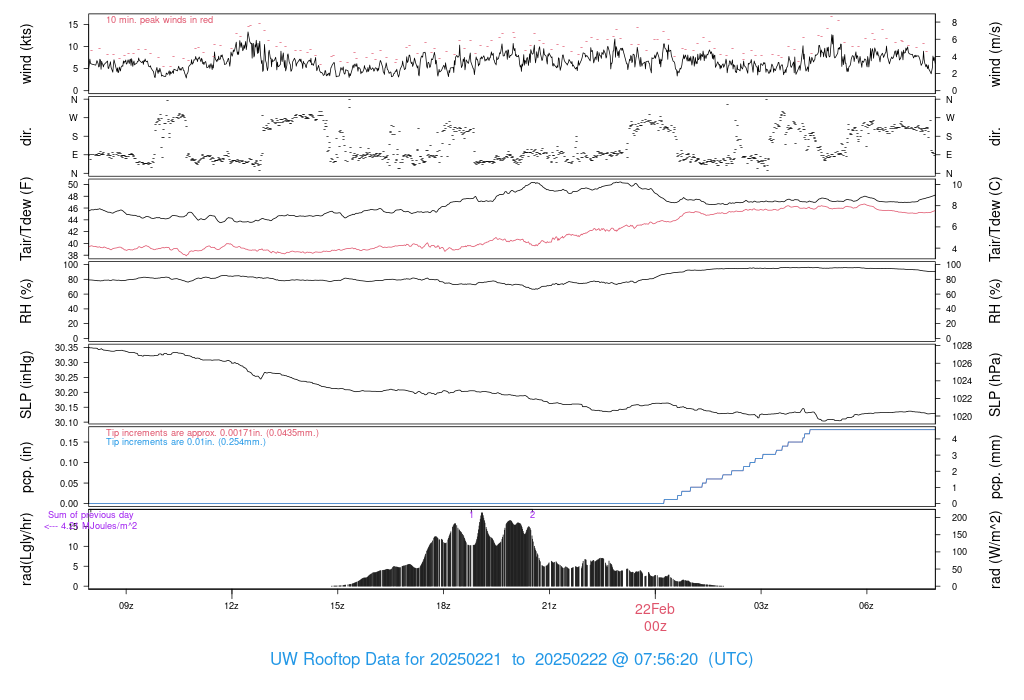Click the 30.10 tick on the SLP inHg axis

pyautogui.click(x=67, y=423)
